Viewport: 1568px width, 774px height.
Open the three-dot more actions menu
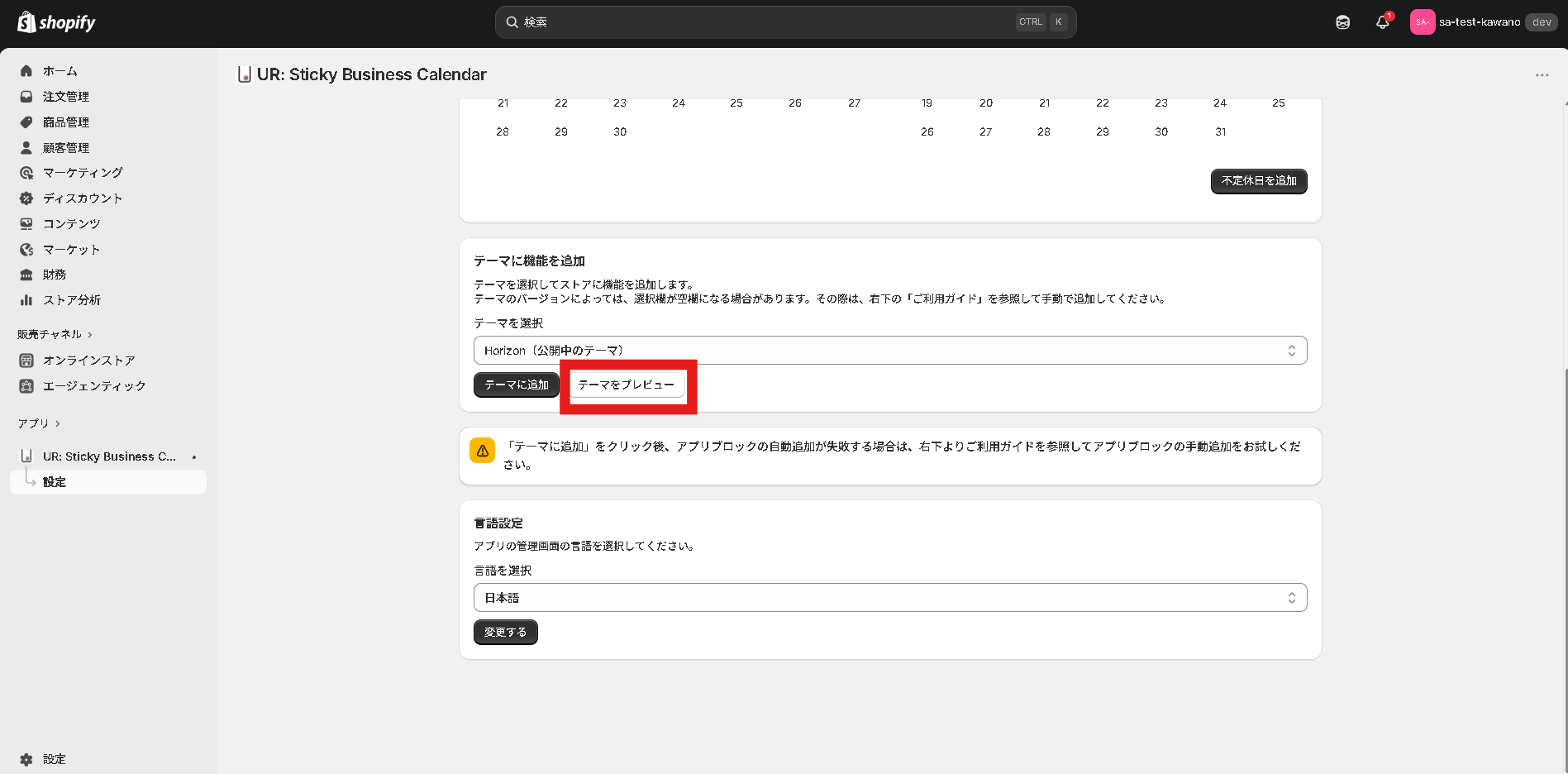coord(1542,74)
